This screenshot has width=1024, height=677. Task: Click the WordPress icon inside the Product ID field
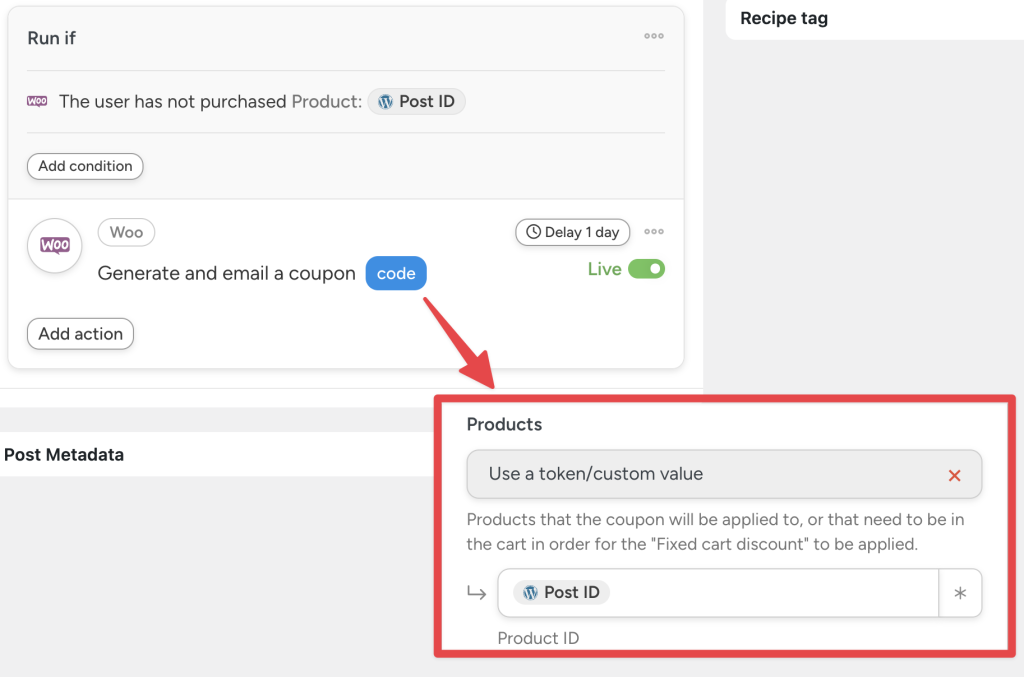point(528,592)
